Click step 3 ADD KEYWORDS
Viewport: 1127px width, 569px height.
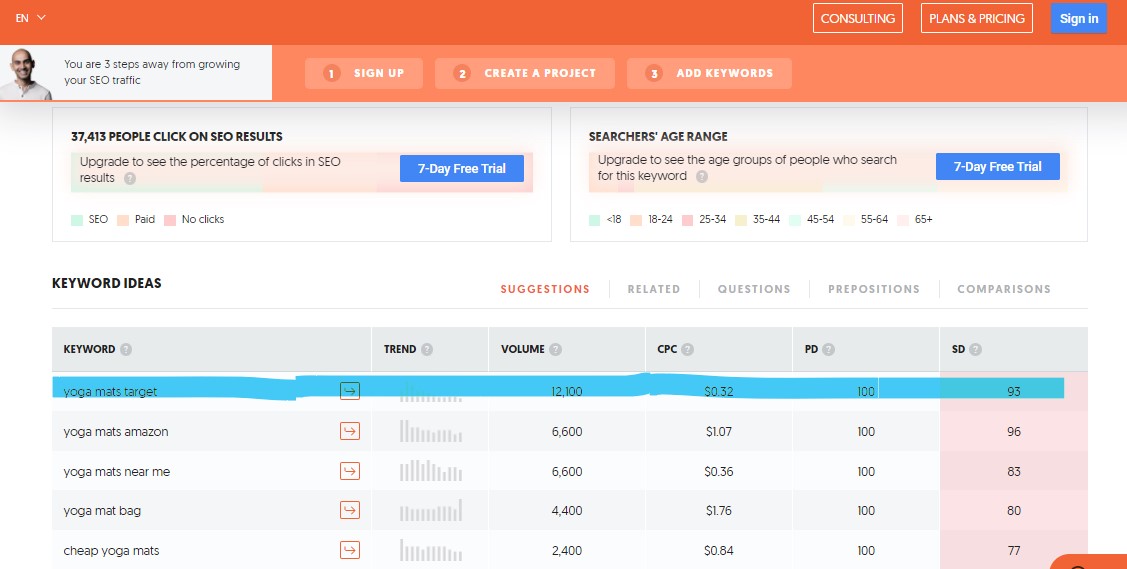pyautogui.click(x=709, y=73)
